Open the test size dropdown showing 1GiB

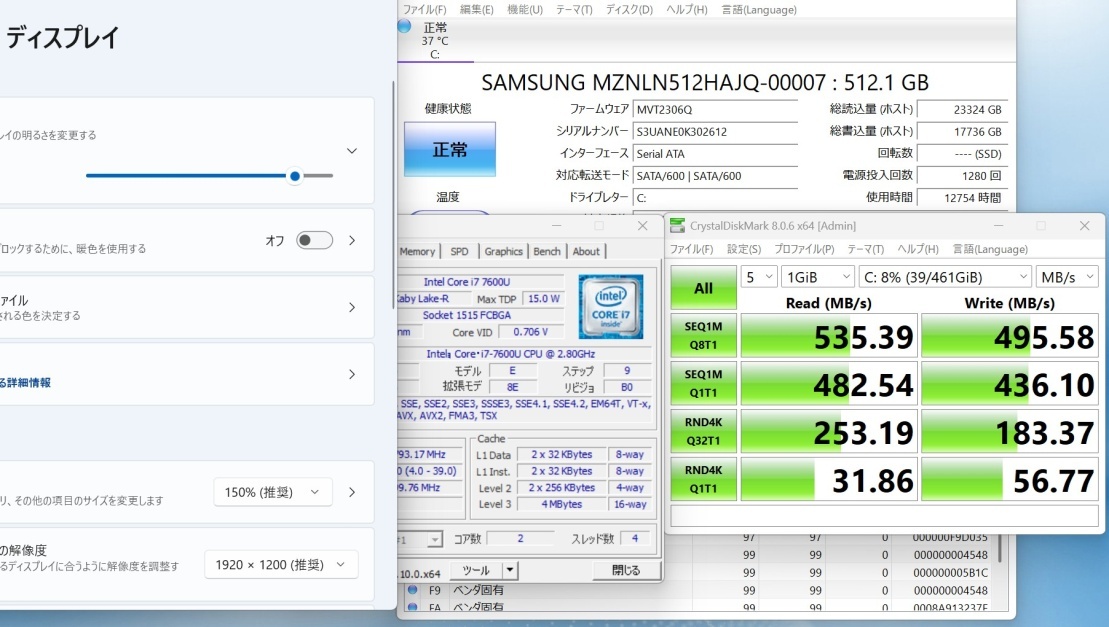point(818,277)
